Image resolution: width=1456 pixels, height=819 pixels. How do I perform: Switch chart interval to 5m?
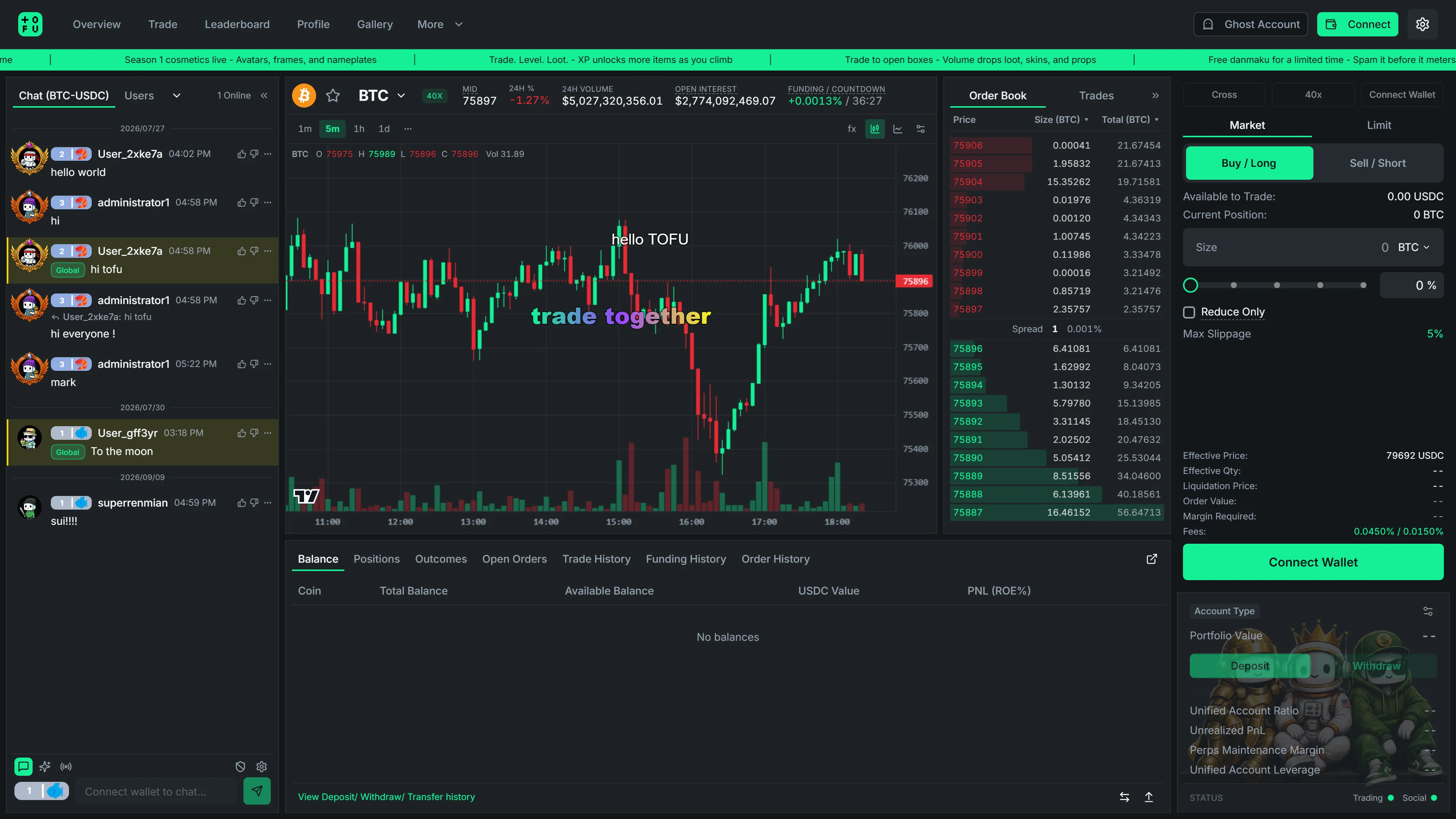[x=333, y=129]
